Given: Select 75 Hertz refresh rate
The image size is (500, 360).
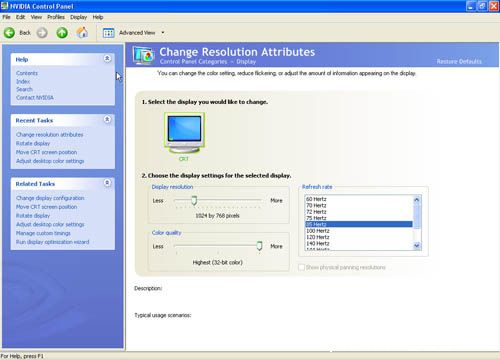Looking at the screenshot, I should pyautogui.click(x=359, y=218).
